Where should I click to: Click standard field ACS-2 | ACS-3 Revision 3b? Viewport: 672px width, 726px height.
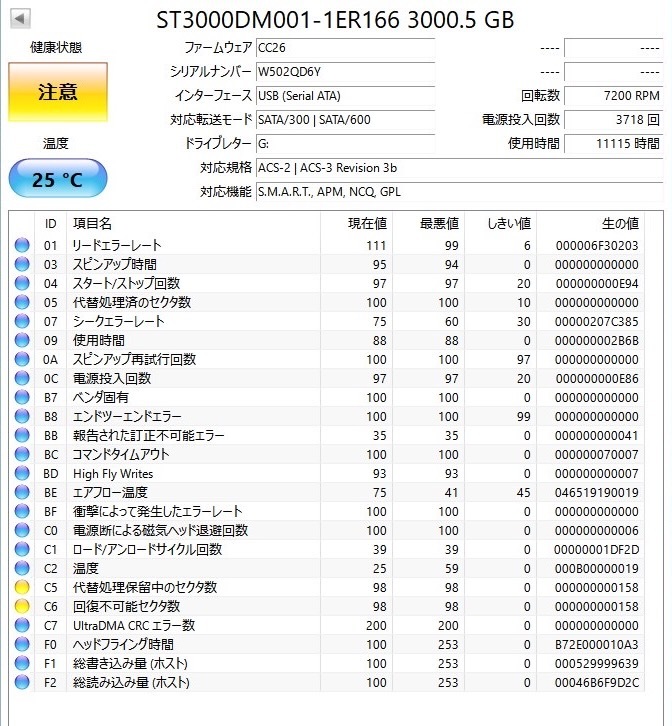click(459, 168)
